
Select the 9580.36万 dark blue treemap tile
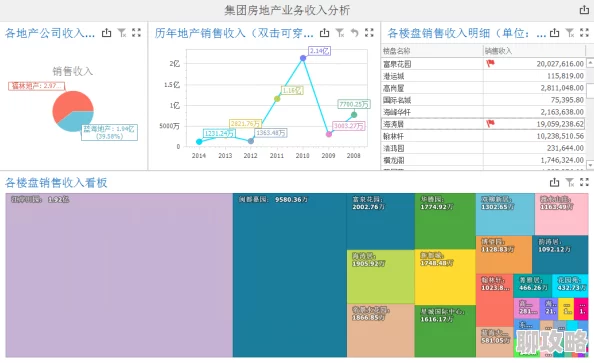tap(290, 275)
